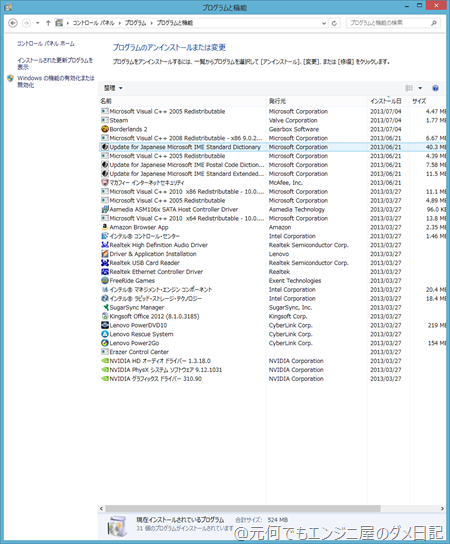Click the Erazer Control Center icon
The height and width of the screenshot is (544, 450).
pyautogui.click(x=105, y=352)
